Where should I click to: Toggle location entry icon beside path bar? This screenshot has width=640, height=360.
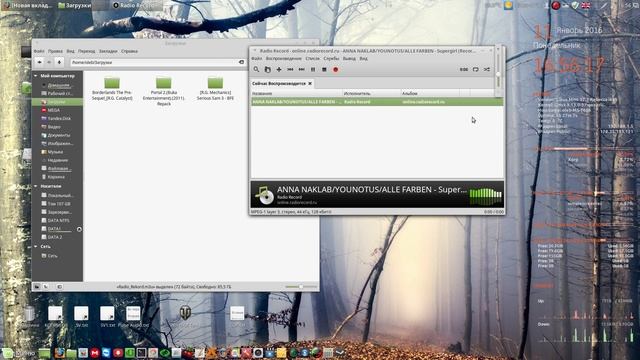pos(241,62)
